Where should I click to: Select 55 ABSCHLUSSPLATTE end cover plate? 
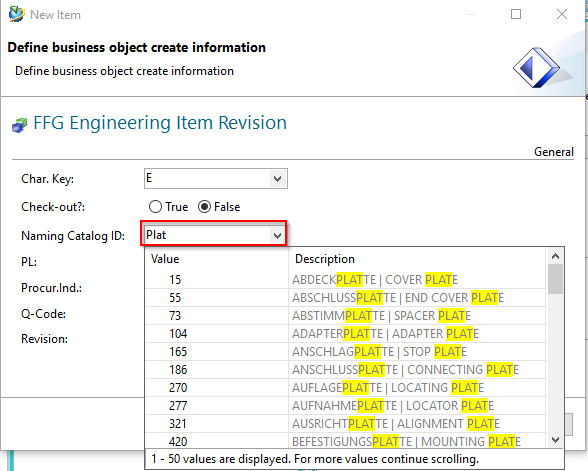tap(345, 298)
